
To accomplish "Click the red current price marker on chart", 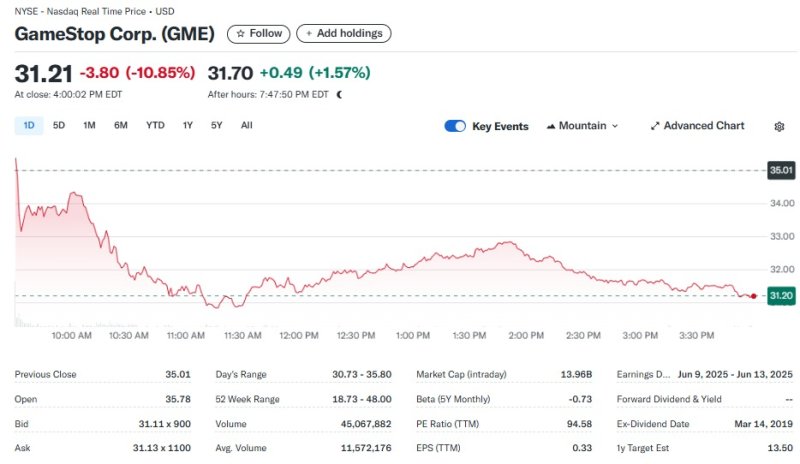I will pos(754,296).
